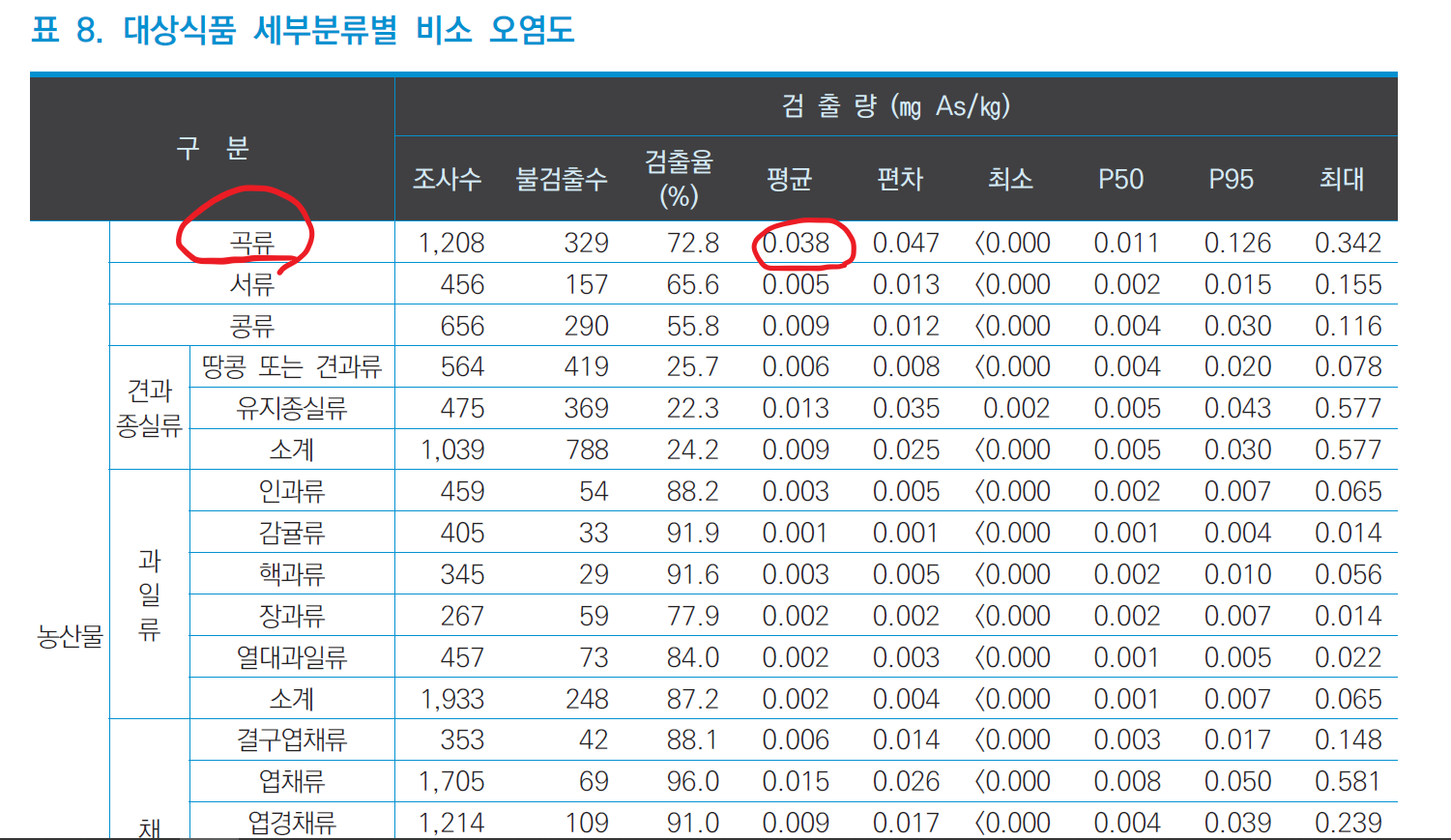Select the '평균' column header
1451x840 pixels.
(x=789, y=179)
